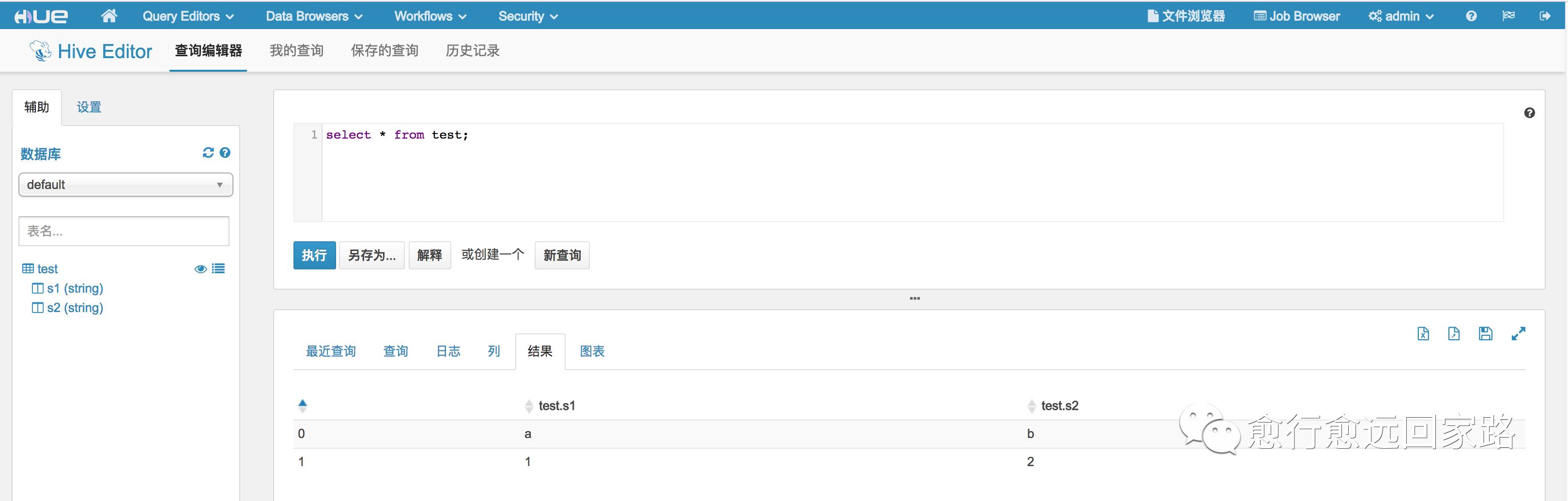Select column s2 (string)
This screenshot has height=501, width=1568.
[x=75, y=307]
